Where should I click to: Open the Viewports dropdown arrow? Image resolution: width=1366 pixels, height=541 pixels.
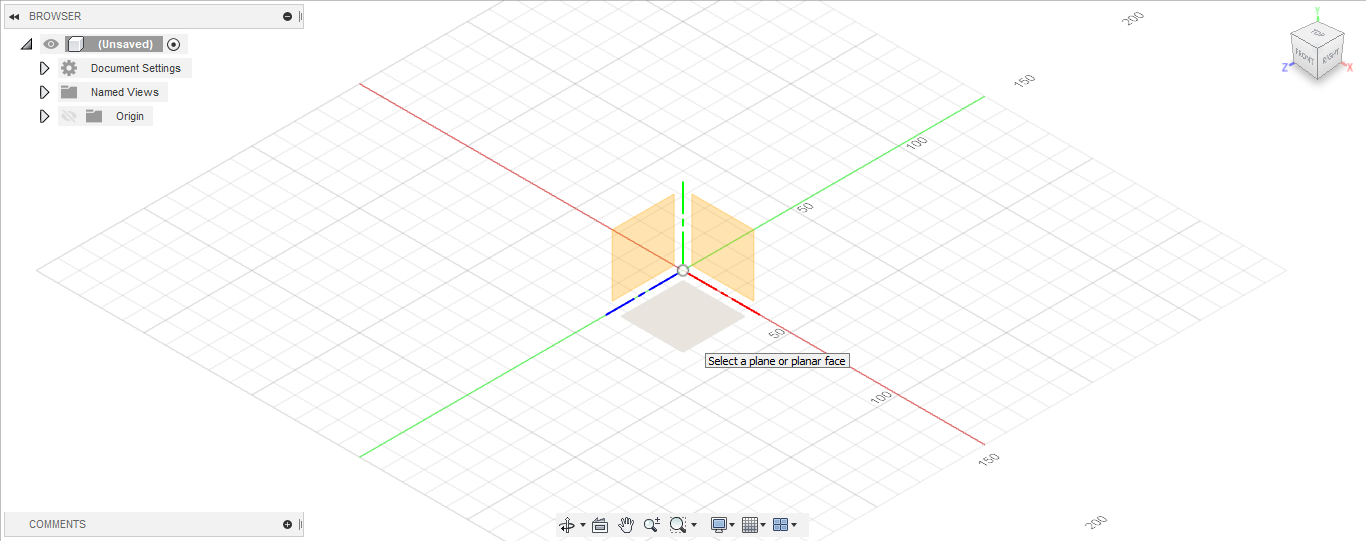(794, 525)
